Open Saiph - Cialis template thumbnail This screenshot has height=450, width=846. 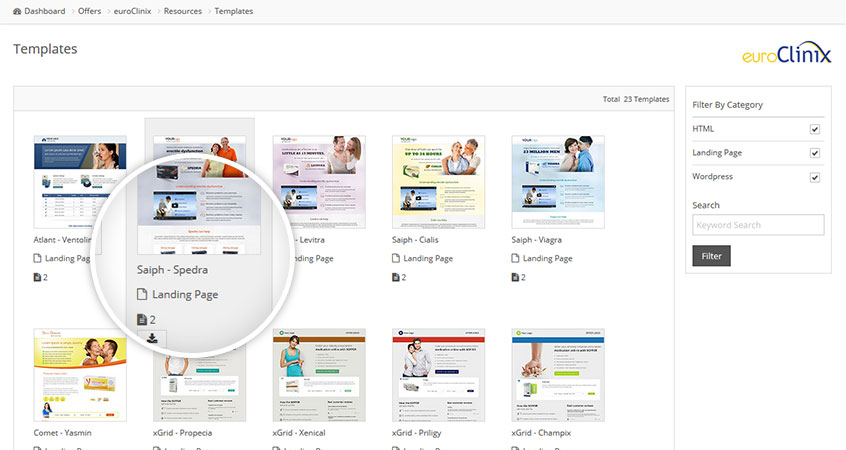439,182
